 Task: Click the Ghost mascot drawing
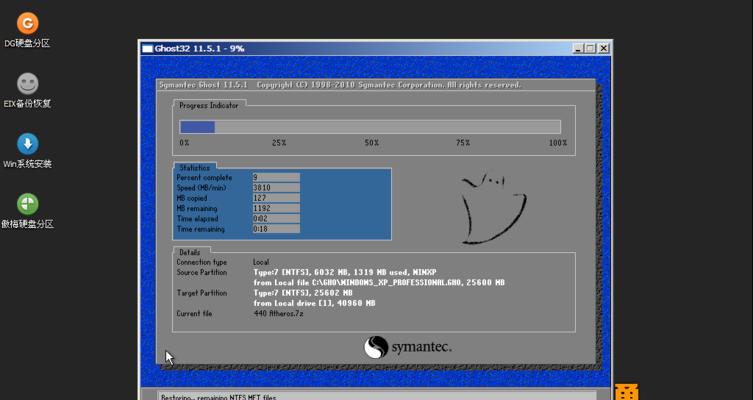tap(493, 208)
